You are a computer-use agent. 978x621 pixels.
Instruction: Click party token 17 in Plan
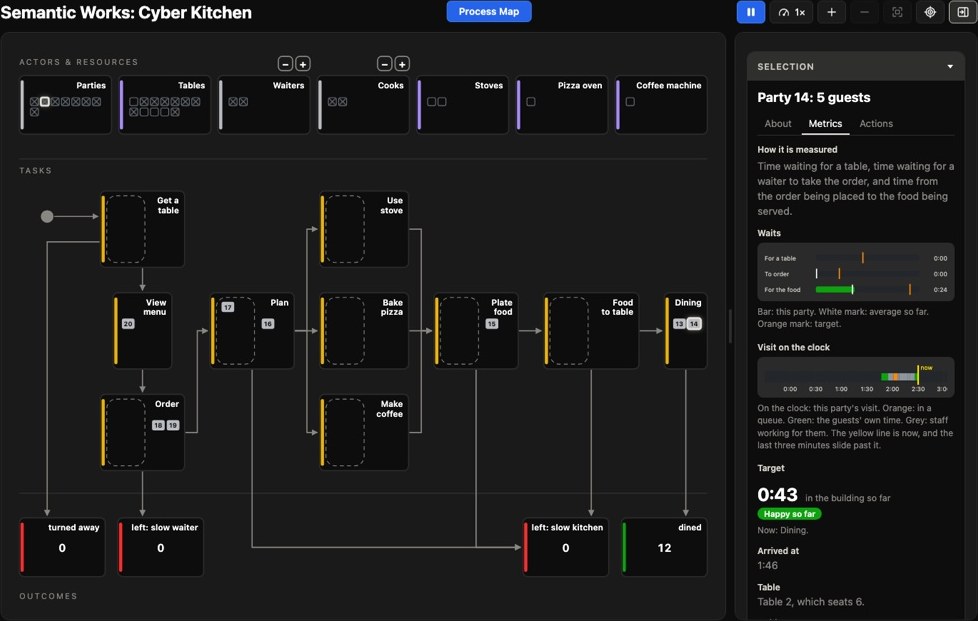228,307
